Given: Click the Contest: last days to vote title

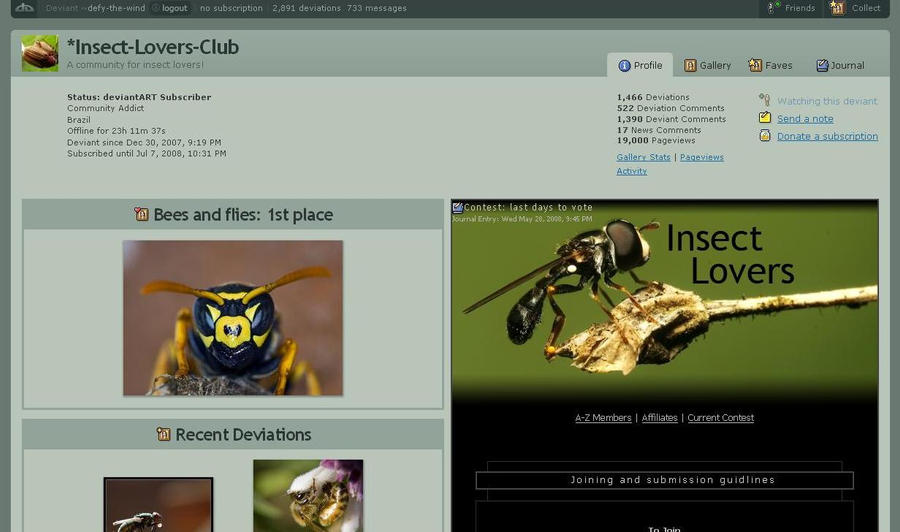Looking at the screenshot, I should coord(528,207).
